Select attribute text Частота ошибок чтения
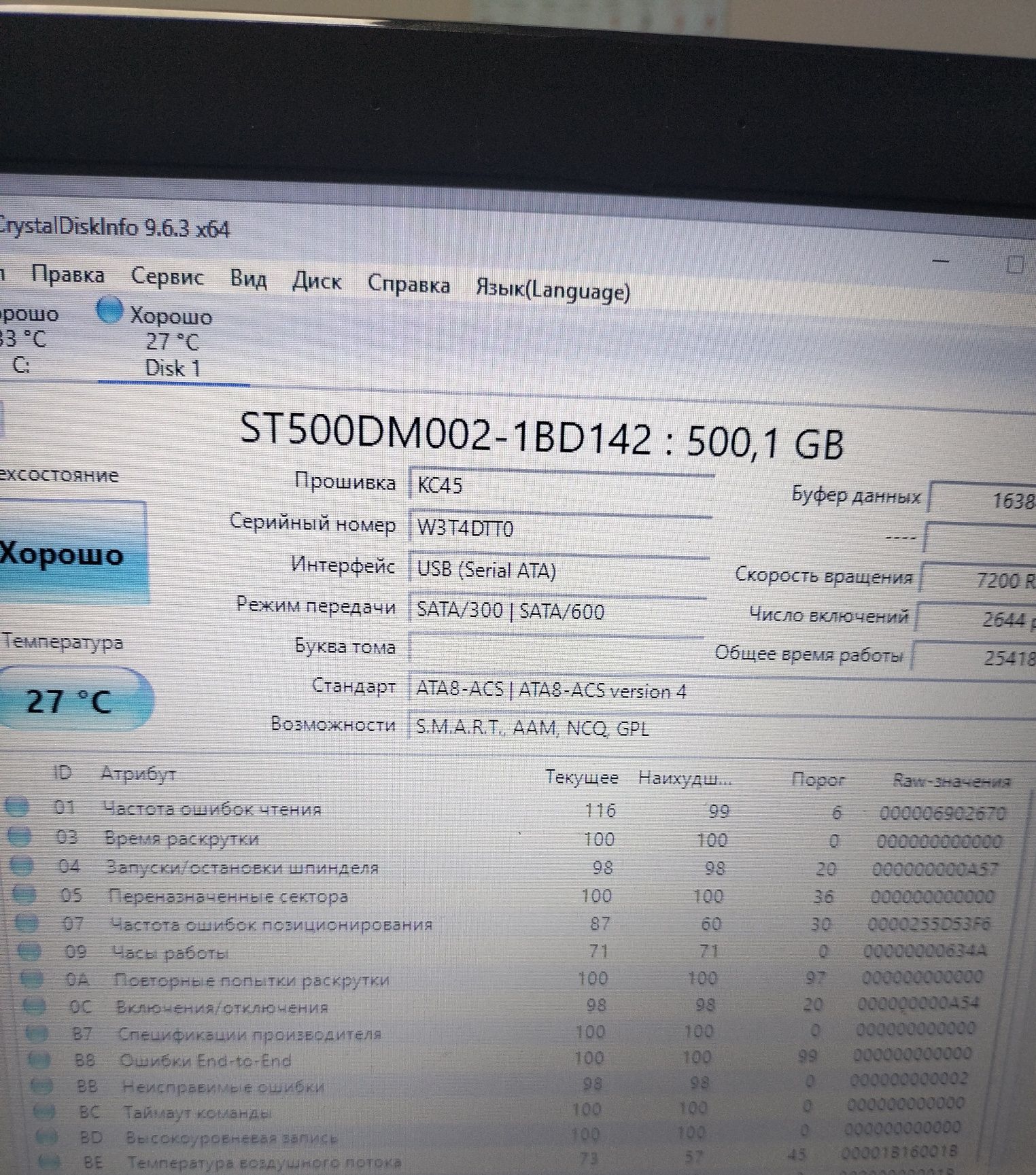 point(212,809)
